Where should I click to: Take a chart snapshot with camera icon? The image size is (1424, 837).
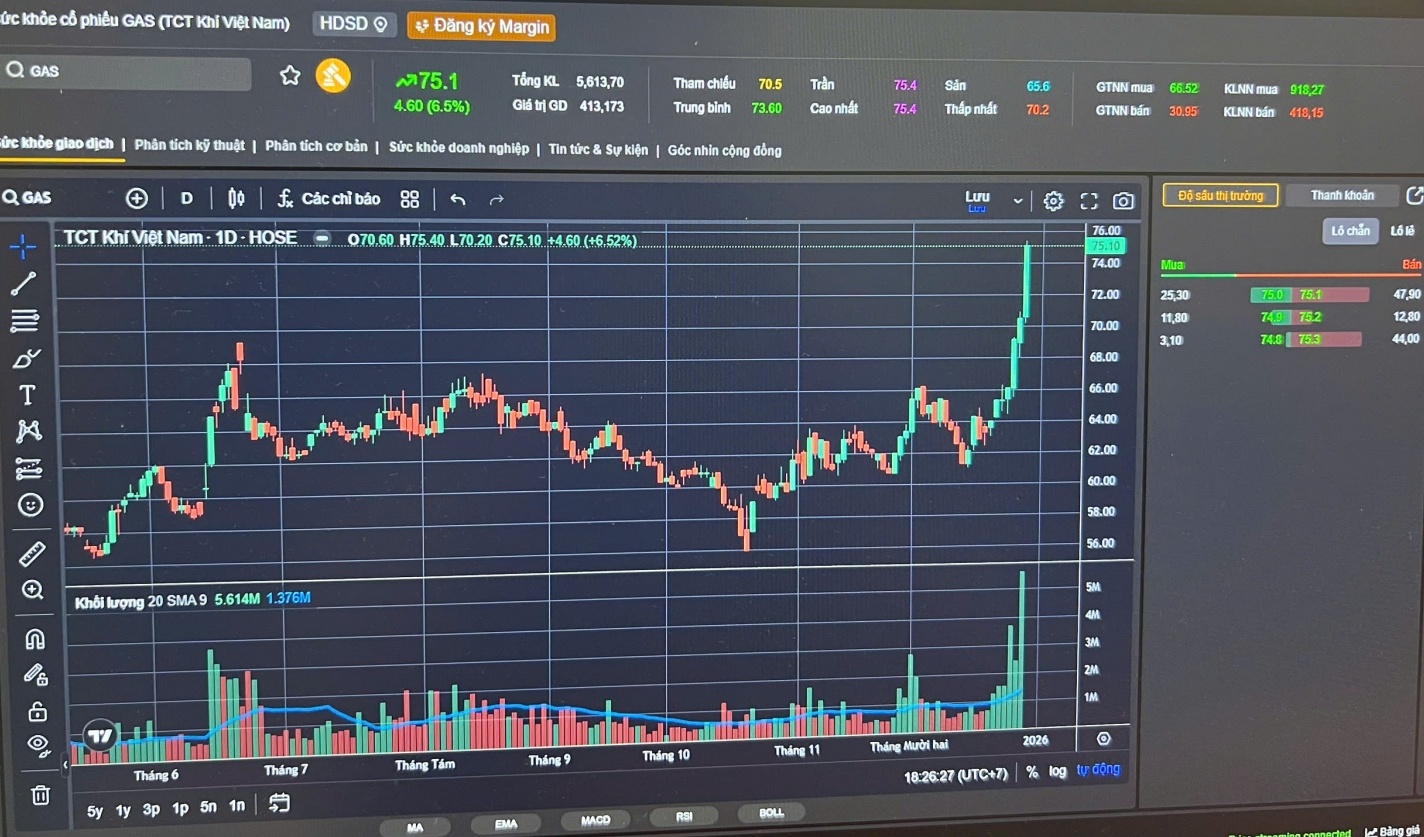pos(1124,199)
